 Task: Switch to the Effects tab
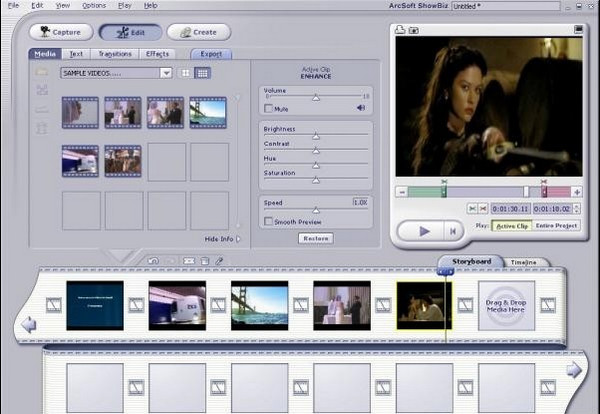[x=157, y=54]
